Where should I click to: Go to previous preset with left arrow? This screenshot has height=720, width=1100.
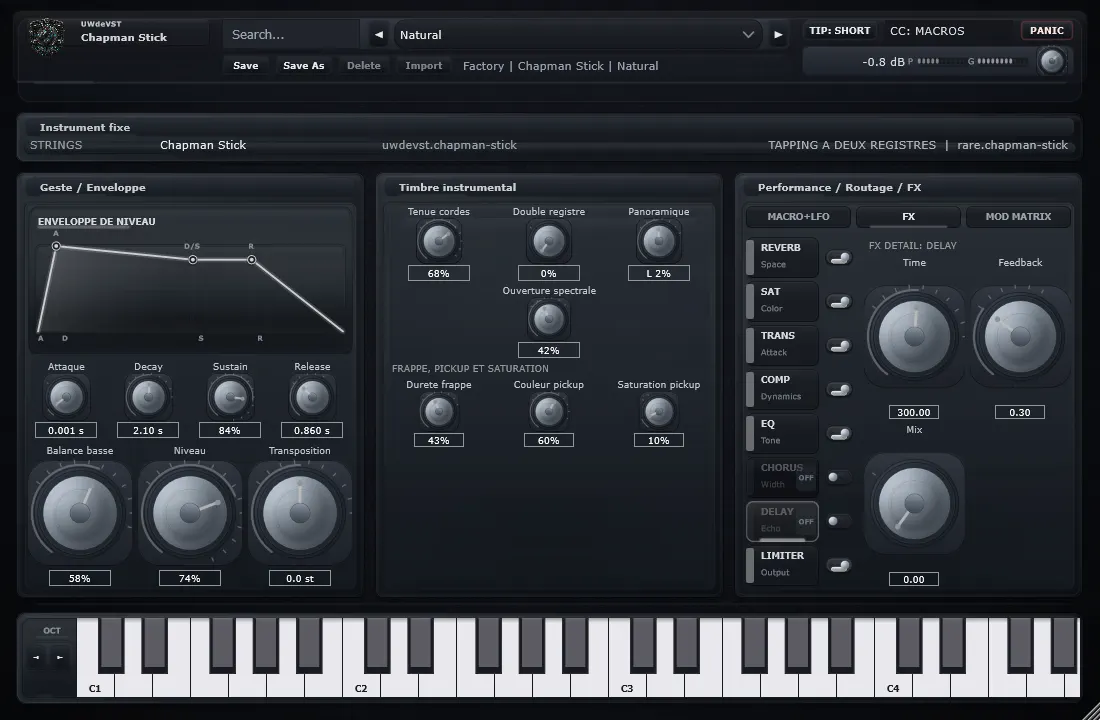point(379,34)
